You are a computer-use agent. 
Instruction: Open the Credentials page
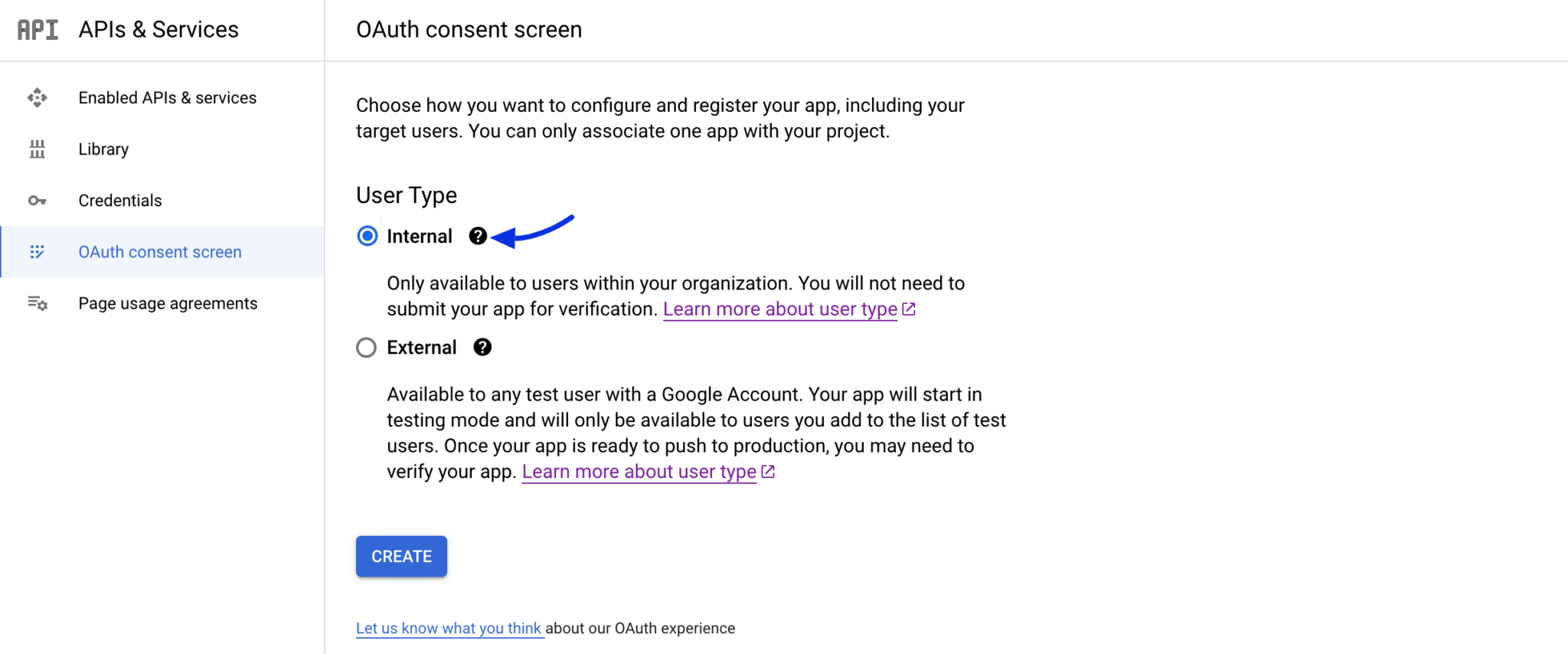pyautogui.click(x=162, y=201)
